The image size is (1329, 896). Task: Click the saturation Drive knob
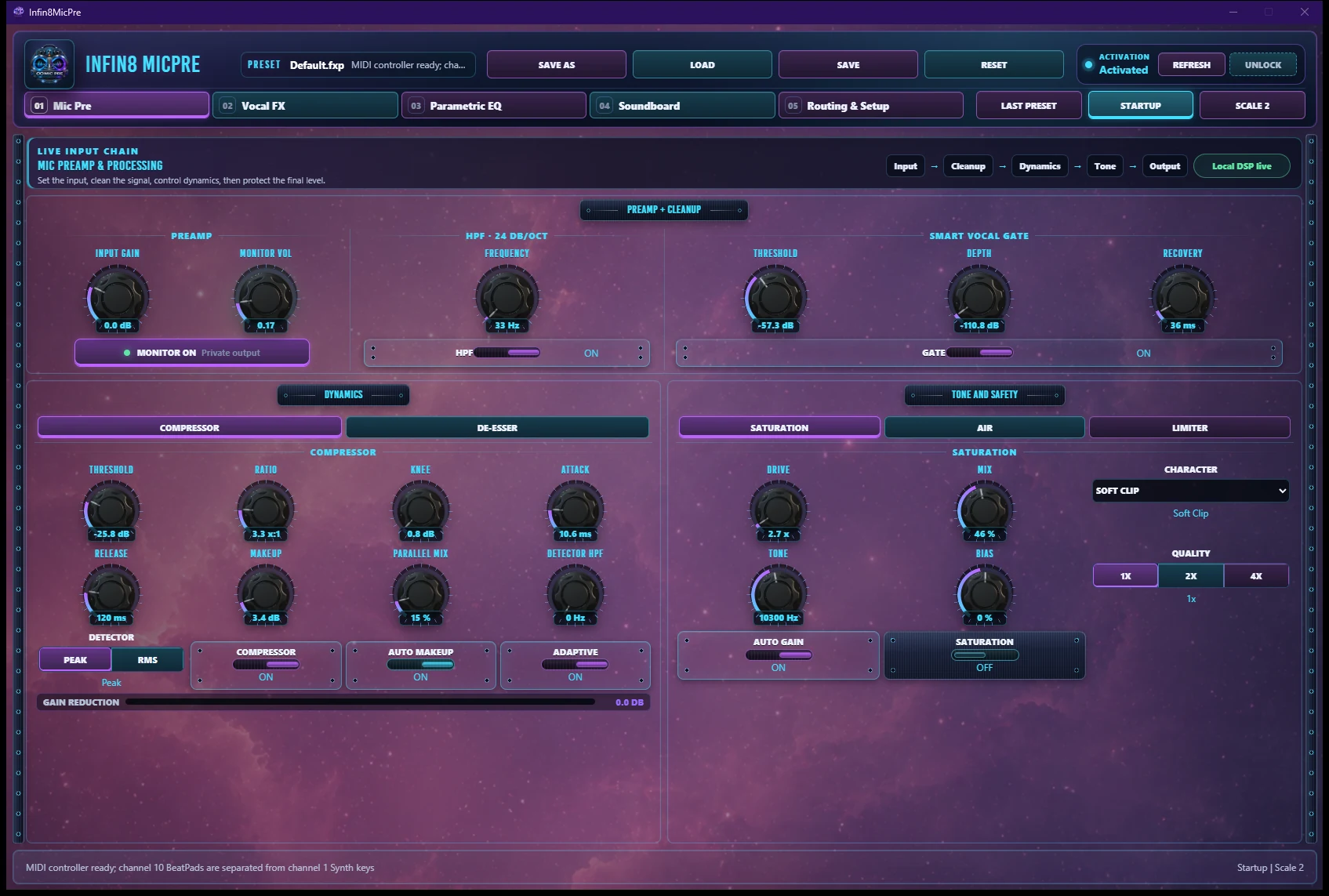(x=779, y=510)
